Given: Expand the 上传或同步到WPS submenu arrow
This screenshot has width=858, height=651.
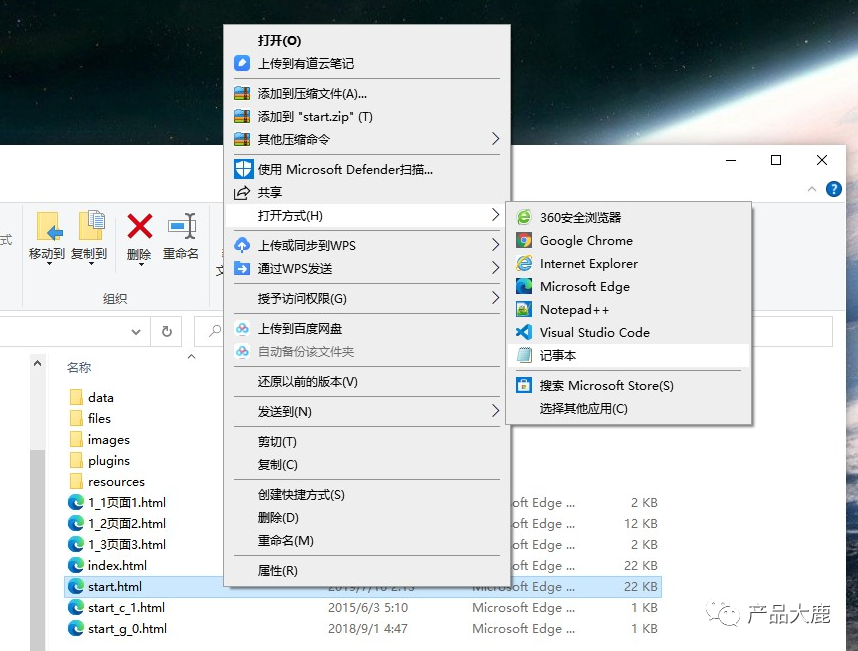Looking at the screenshot, I should click(x=495, y=245).
